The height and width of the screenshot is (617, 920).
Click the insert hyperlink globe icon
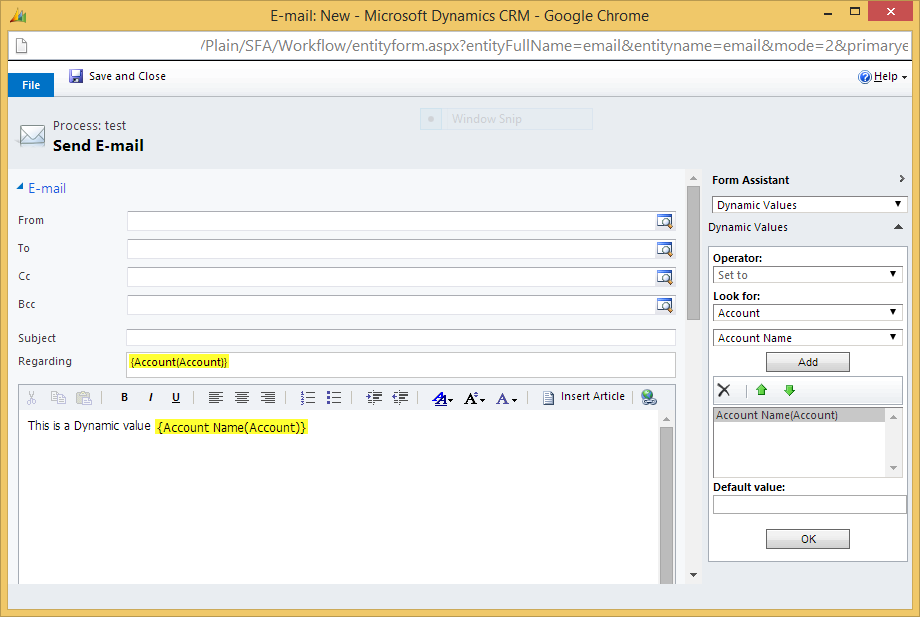tap(649, 397)
